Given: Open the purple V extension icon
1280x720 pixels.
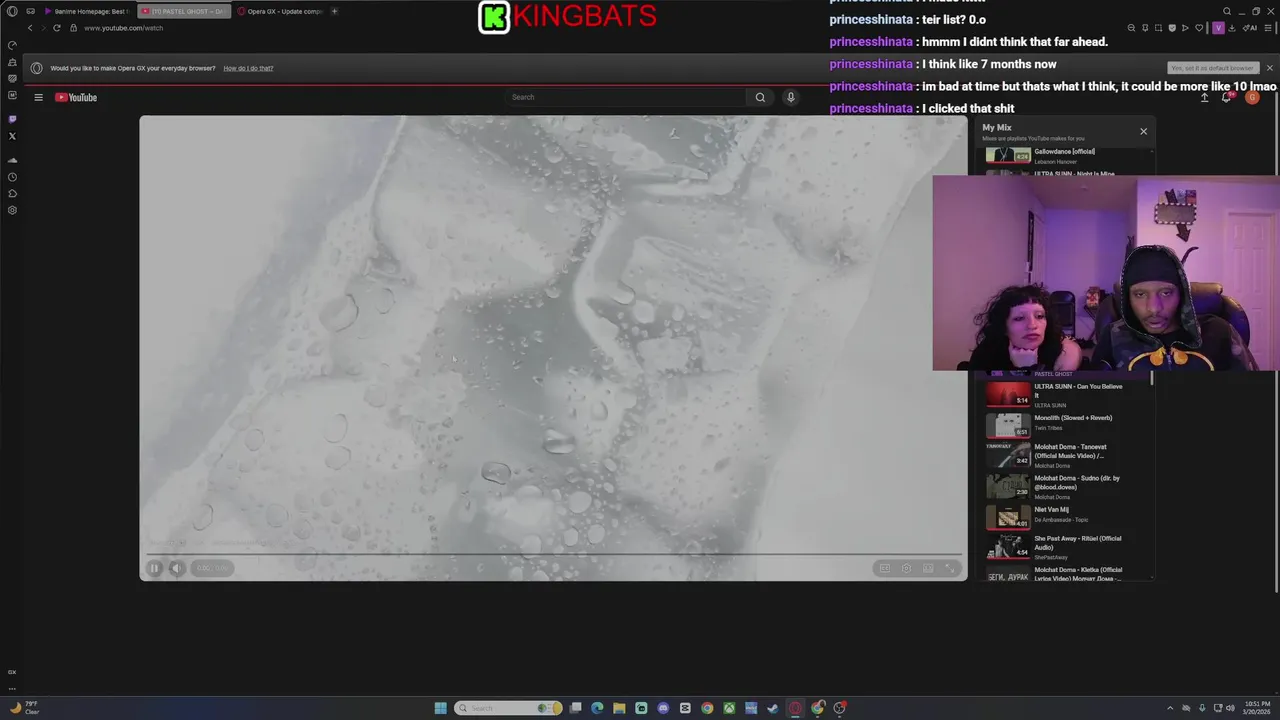Looking at the screenshot, I should [x=1218, y=28].
